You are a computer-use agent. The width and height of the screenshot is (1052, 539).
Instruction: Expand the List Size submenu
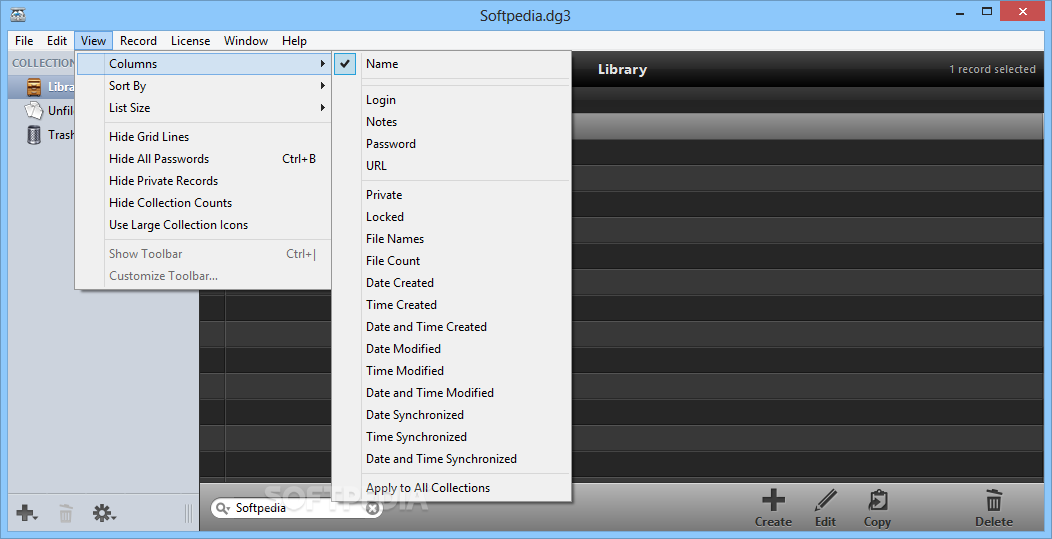point(204,107)
